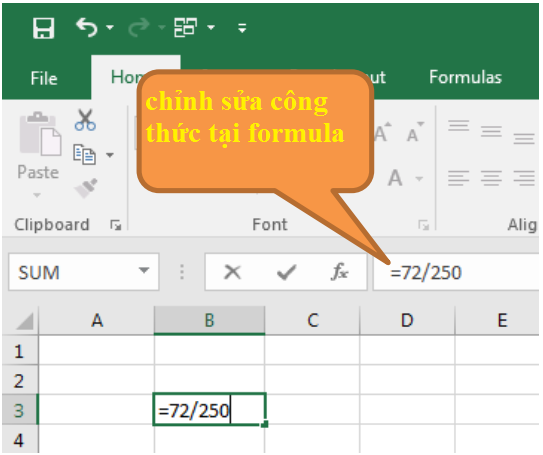The height and width of the screenshot is (455, 543).
Task: Click the Copy icon
Action: click(84, 154)
